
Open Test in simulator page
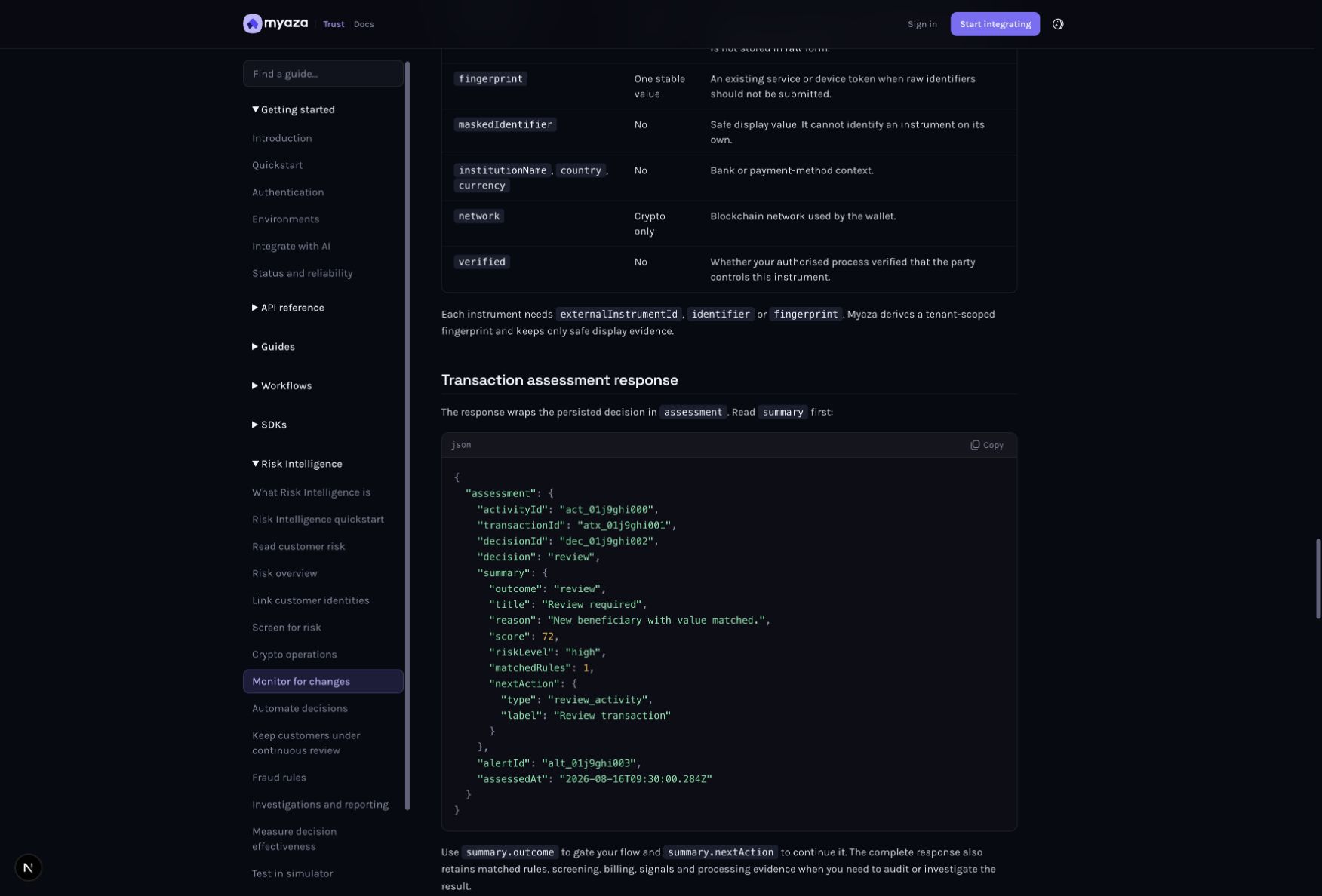(292, 873)
